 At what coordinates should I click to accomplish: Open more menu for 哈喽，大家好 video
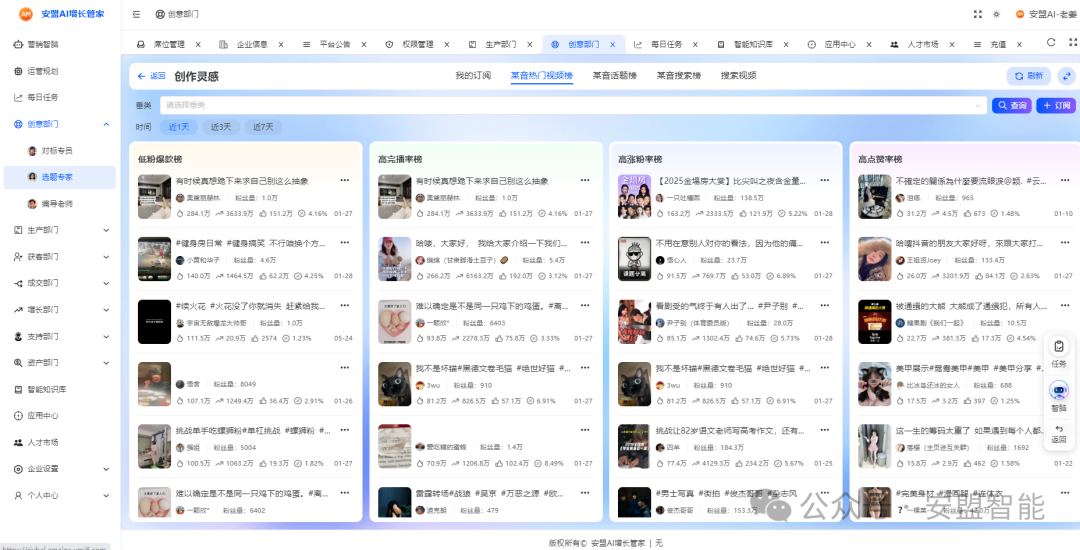click(585, 242)
